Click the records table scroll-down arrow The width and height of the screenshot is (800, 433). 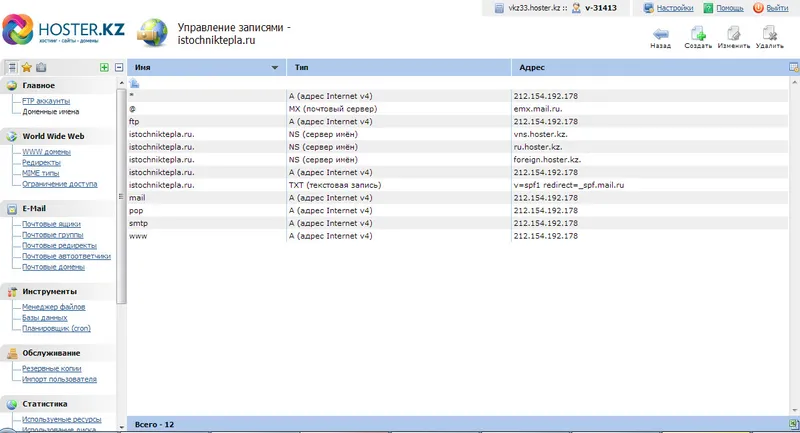(795, 411)
